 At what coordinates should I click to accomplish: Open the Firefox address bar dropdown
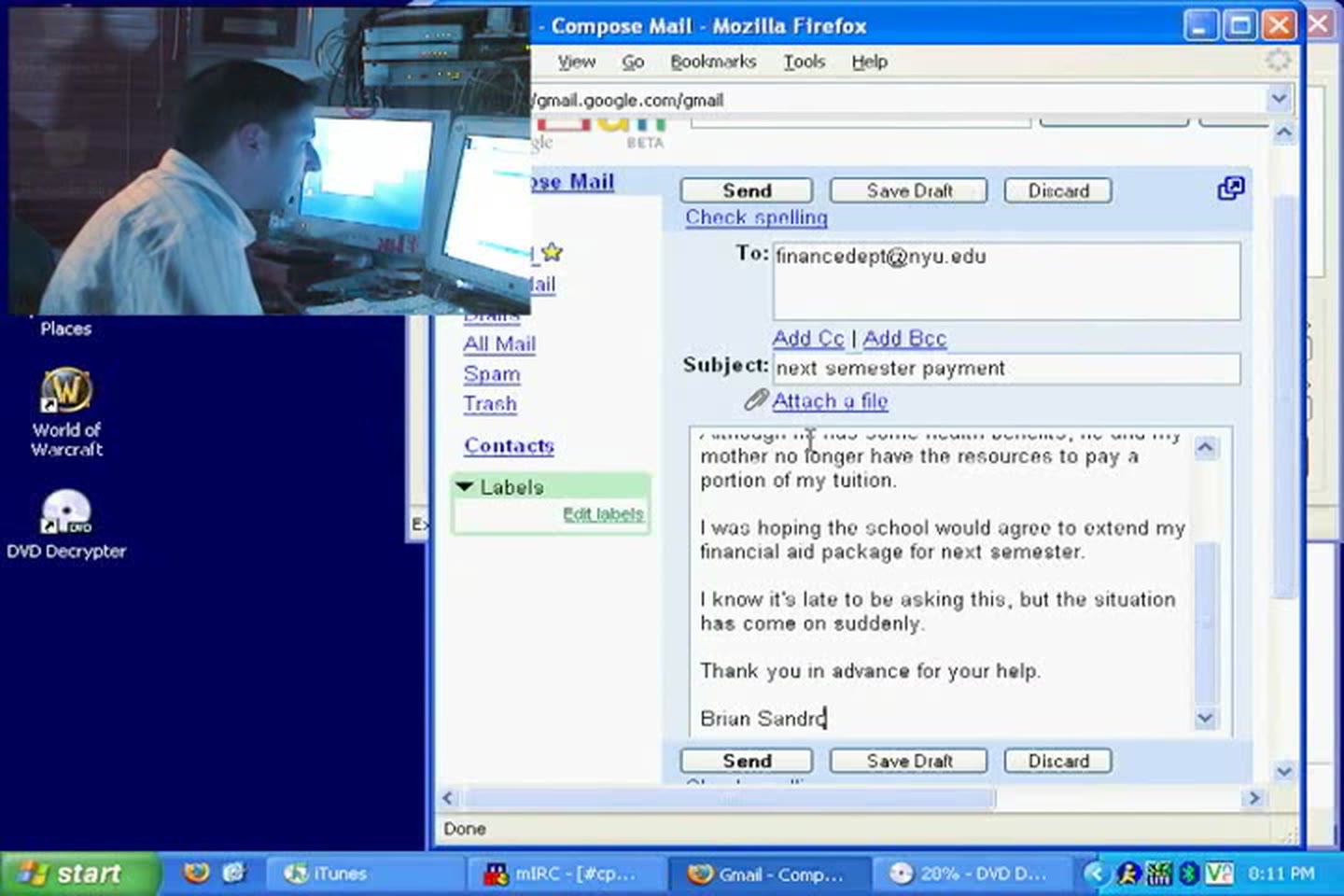tap(1279, 98)
